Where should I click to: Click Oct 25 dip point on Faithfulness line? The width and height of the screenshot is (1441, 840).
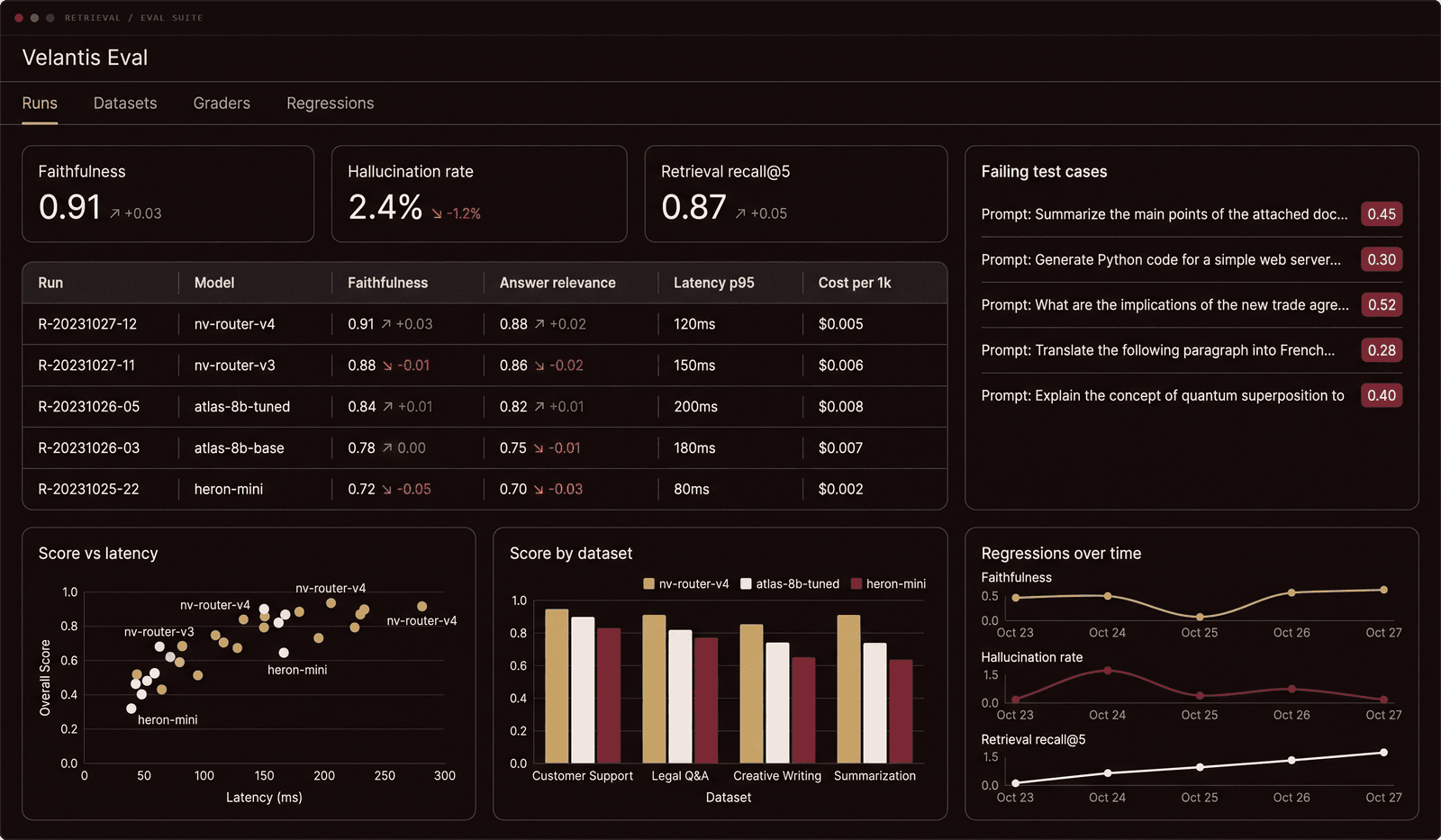coord(1200,618)
